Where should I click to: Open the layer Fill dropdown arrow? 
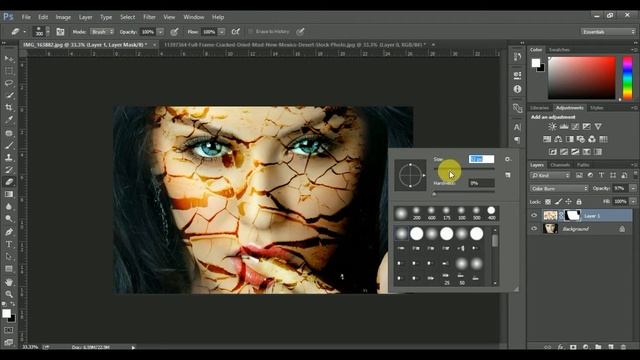point(633,201)
